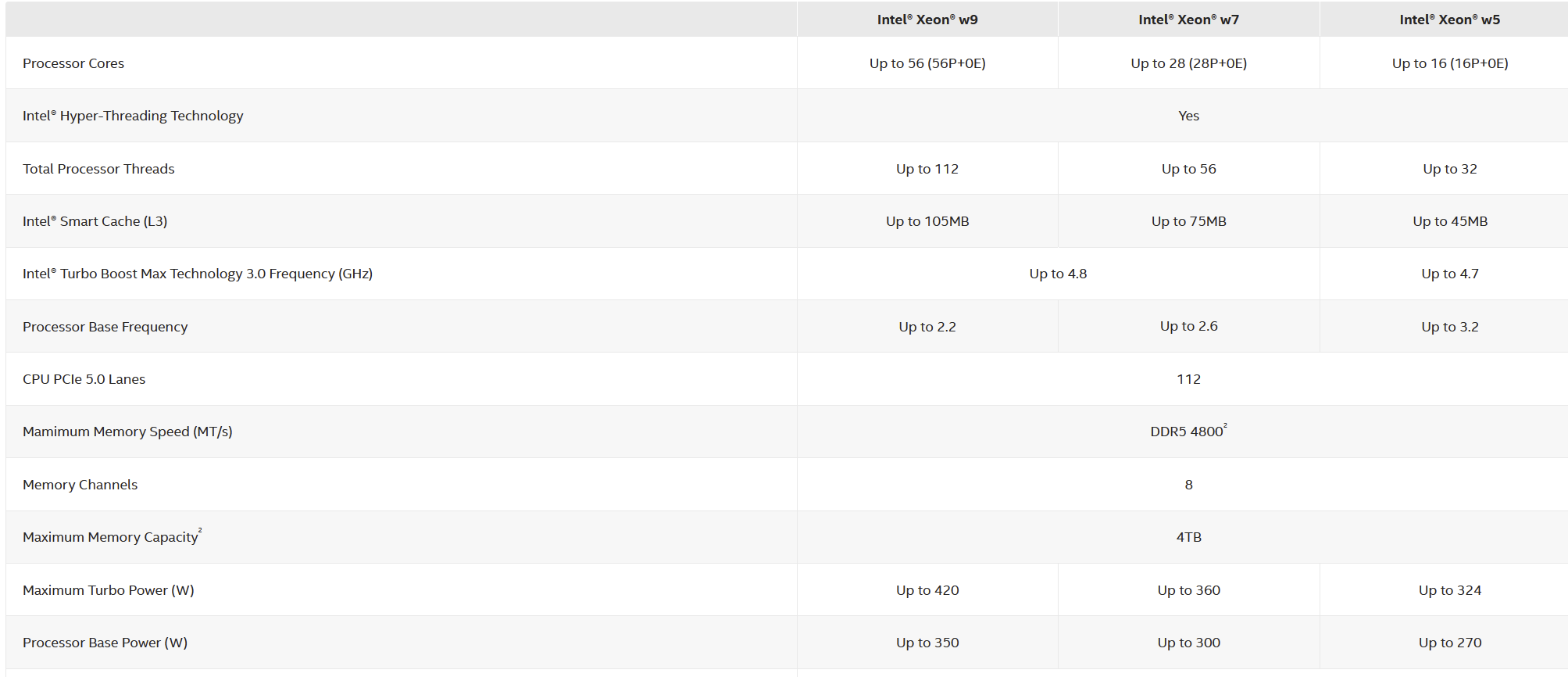Click the Up to 270 power cell
Screen dimensions: 1568x677
[1450, 643]
